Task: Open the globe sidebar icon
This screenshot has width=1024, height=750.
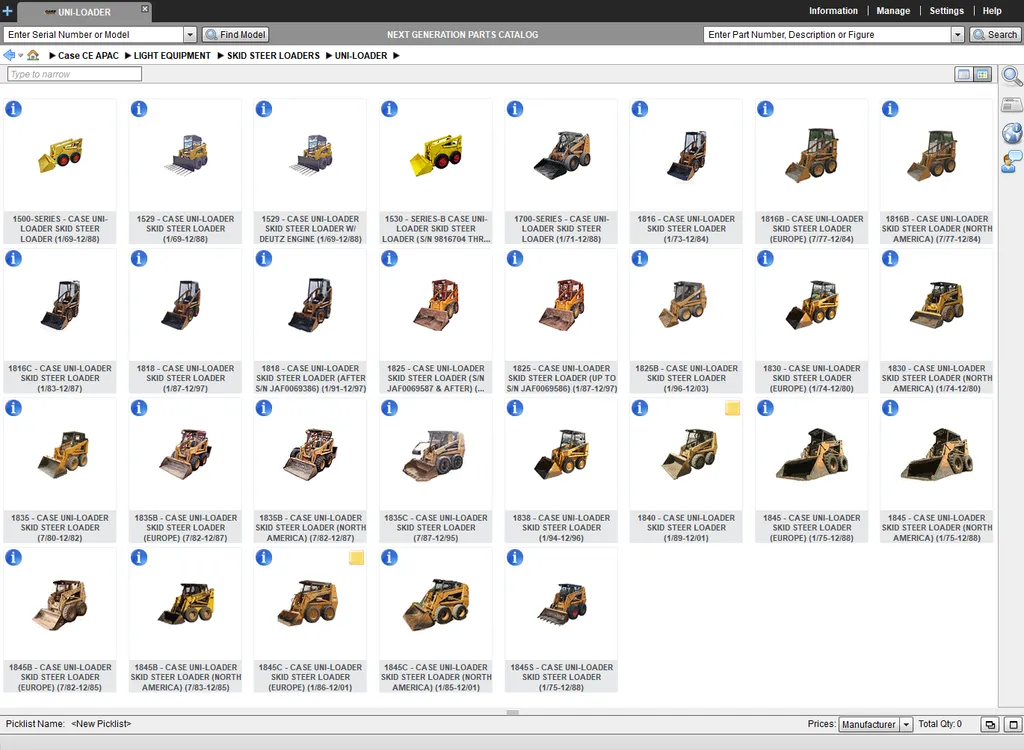Action: coord(1012,133)
